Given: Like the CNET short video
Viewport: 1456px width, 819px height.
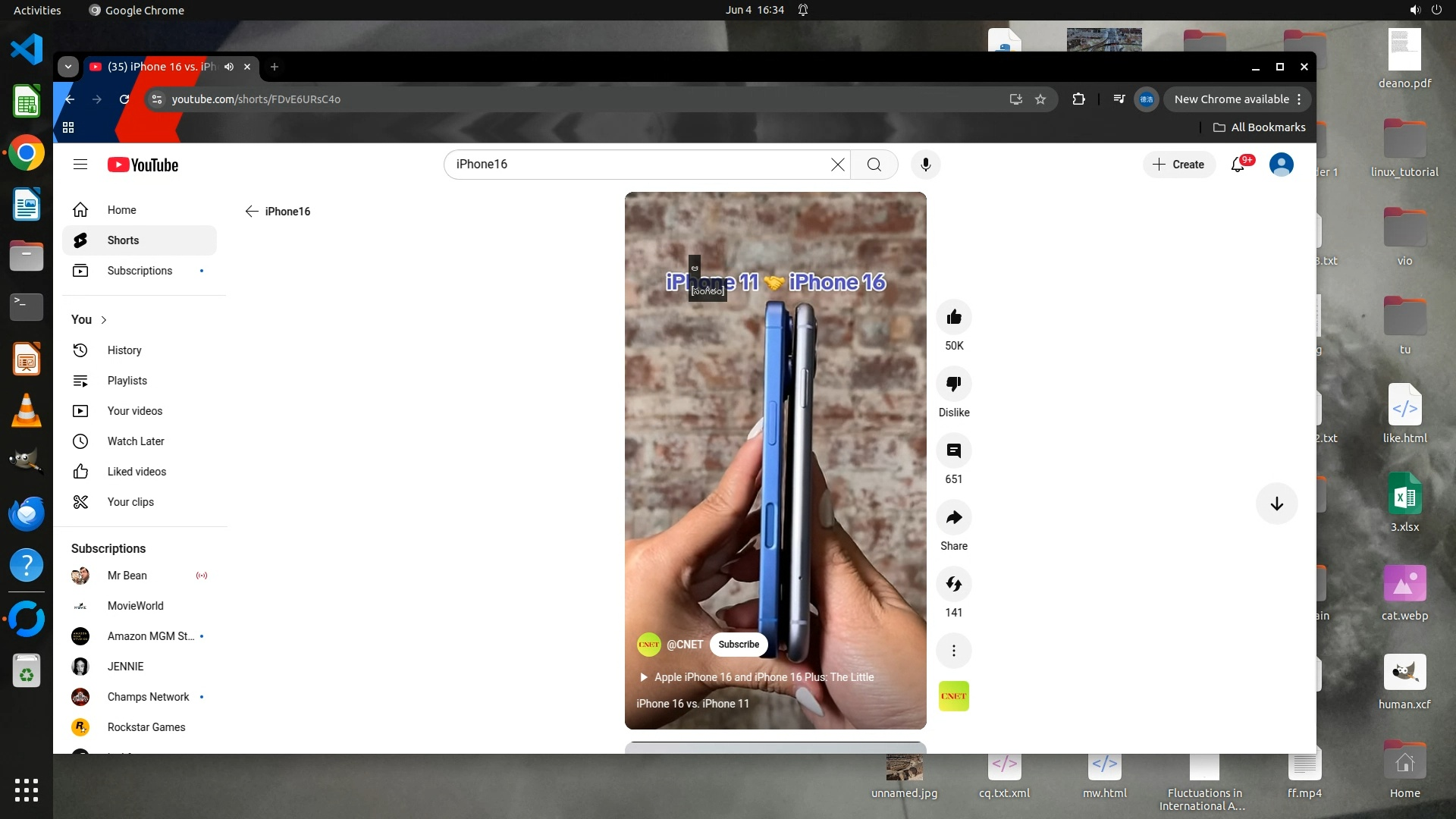Looking at the screenshot, I should 953,317.
